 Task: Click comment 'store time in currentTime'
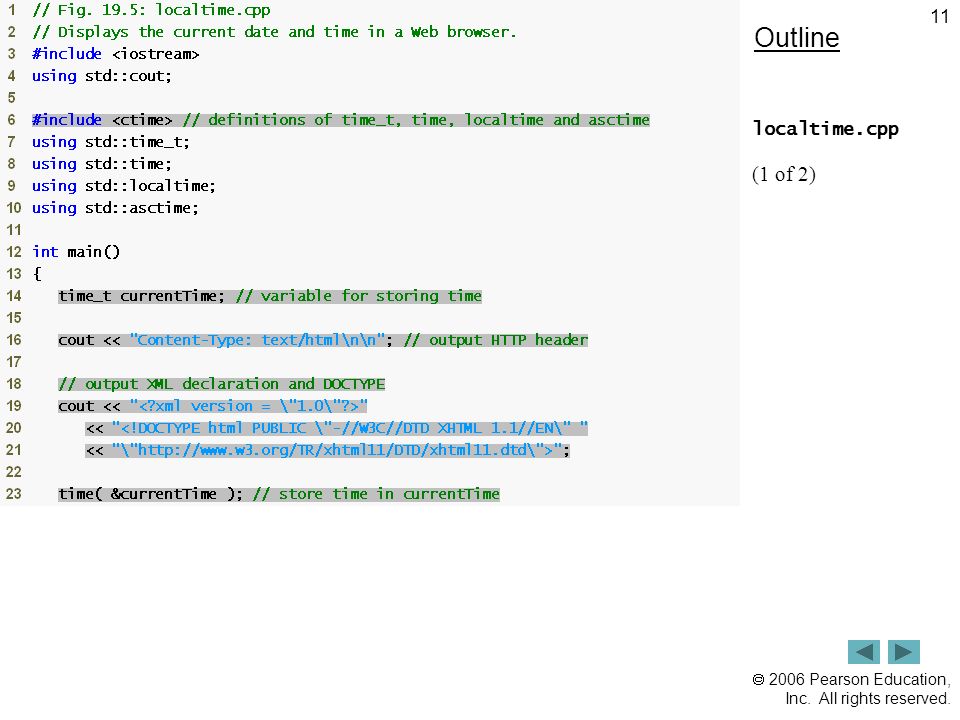(x=377, y=494)
